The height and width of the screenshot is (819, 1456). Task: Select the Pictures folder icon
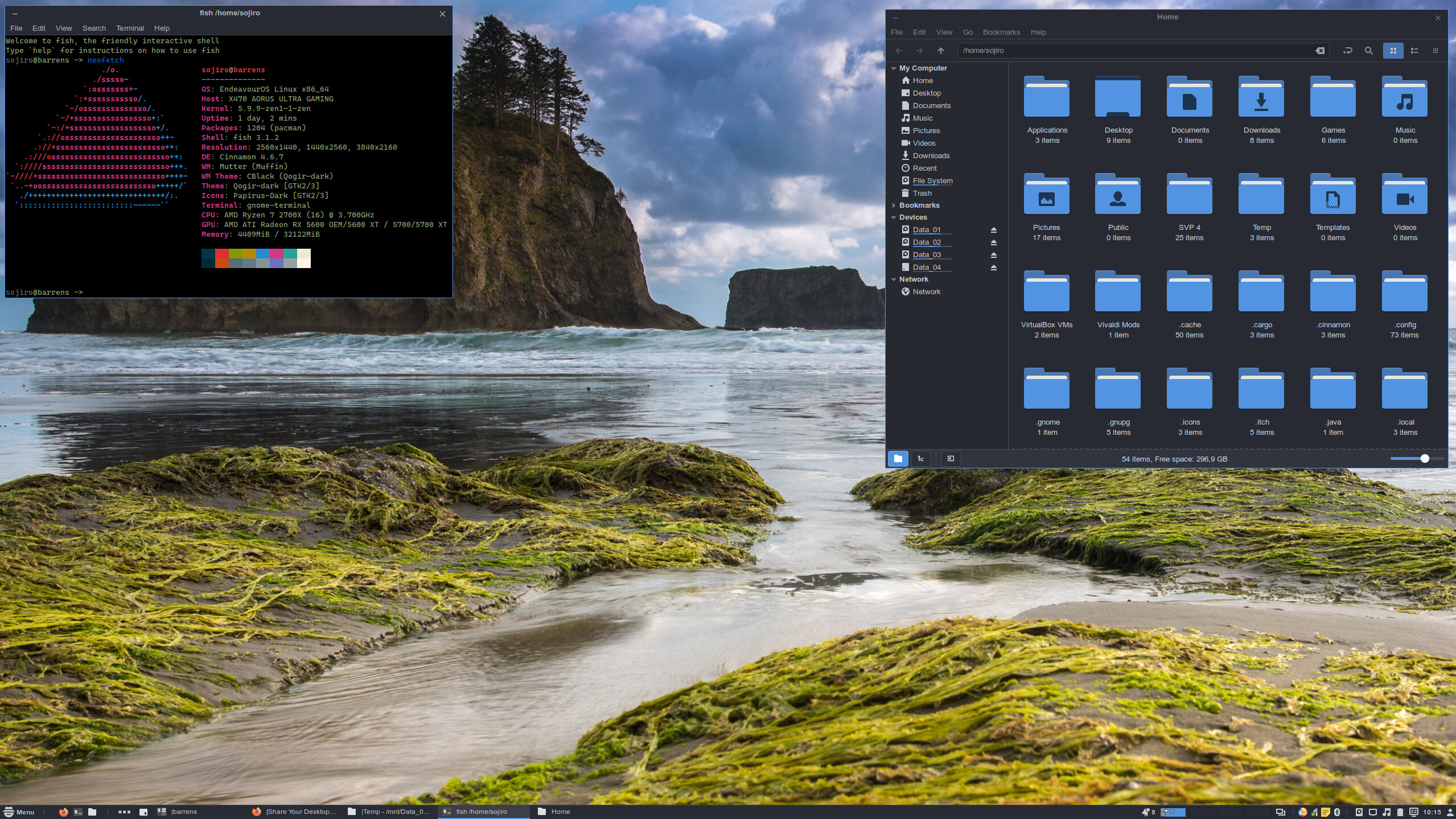(1047, 195)
